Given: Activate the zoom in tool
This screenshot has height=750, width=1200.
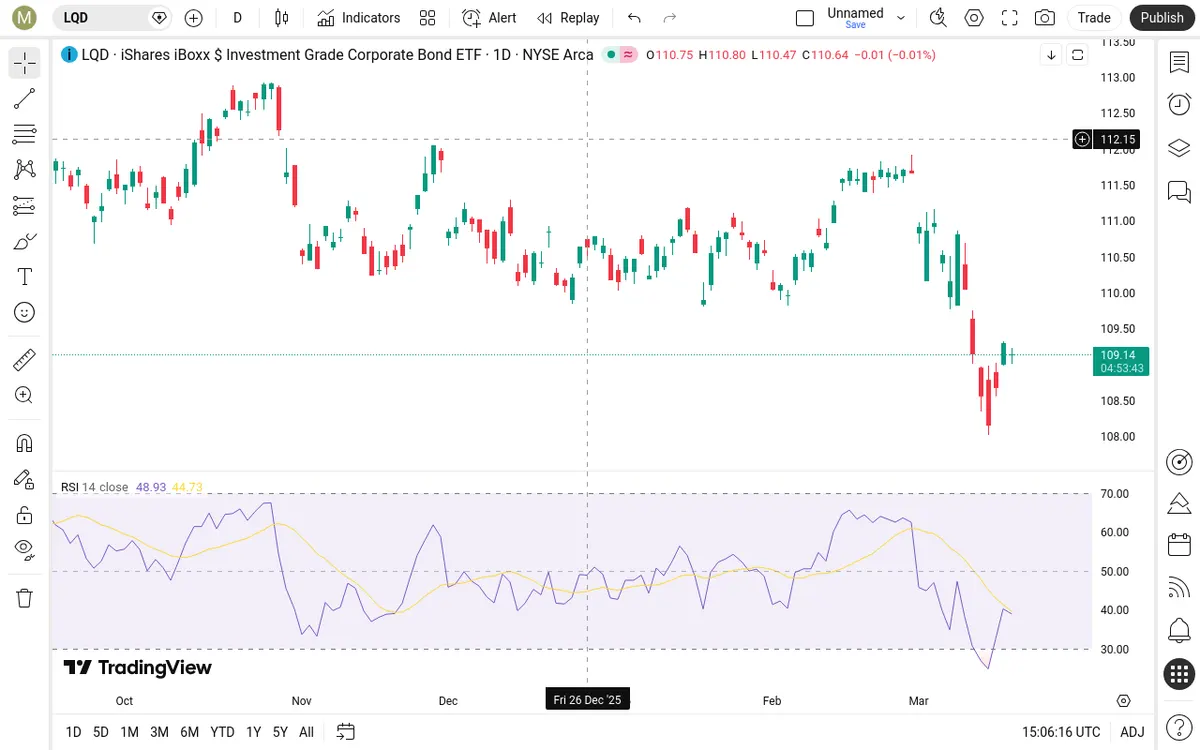Looking at the screenshot, I should coord(25,395).
